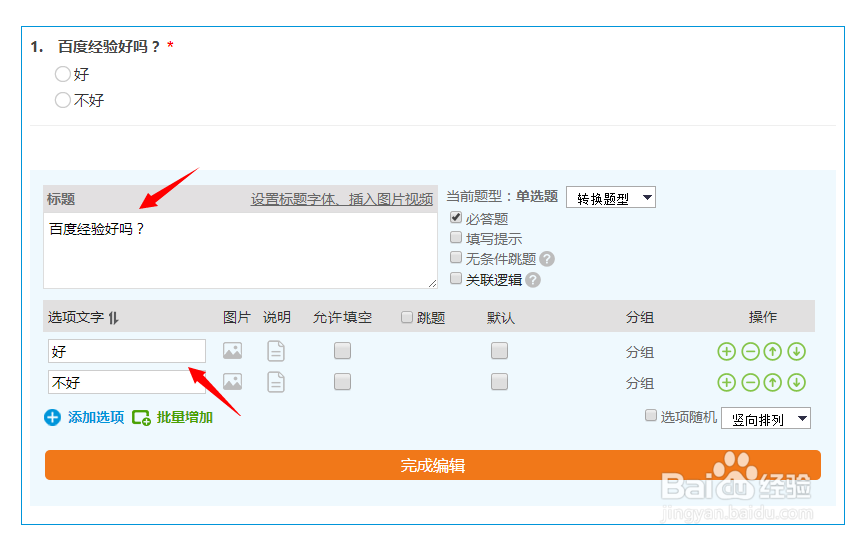Click the 当前题型：单选题 label
This screenshot has height=543, width=862.
(502, 196)
